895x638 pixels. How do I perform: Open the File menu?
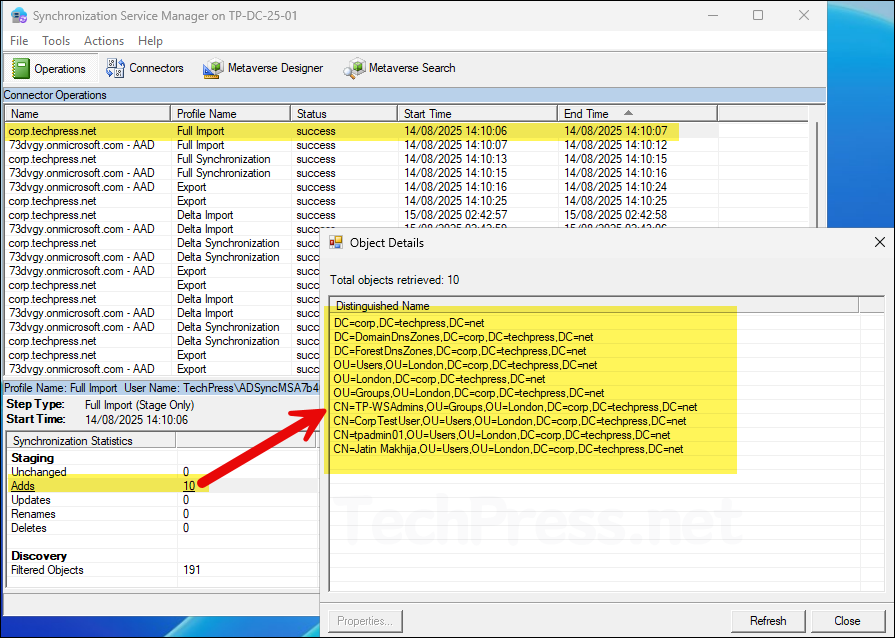click(19, 41)
